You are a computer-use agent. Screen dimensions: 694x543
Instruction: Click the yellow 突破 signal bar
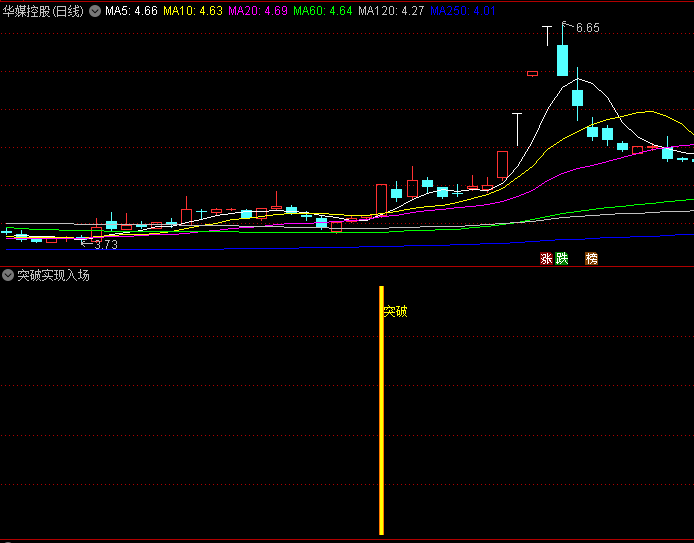[x=381, y=420]
